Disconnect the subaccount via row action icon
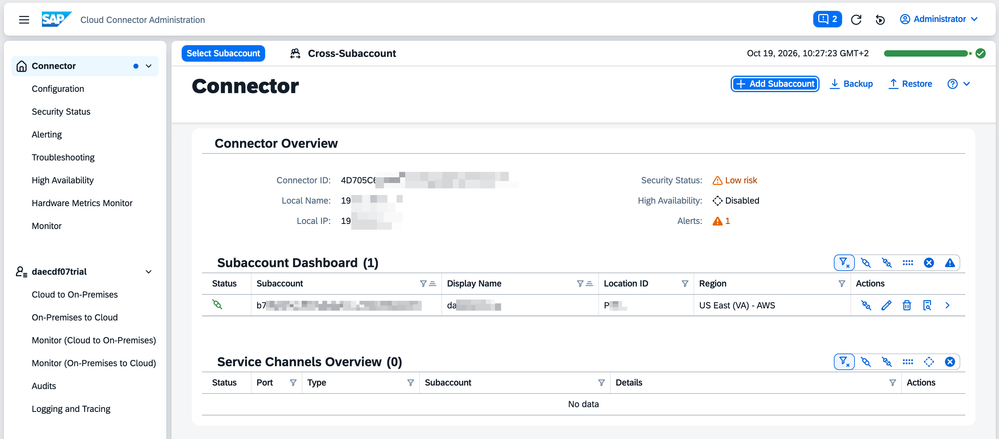 coord(865,306)
